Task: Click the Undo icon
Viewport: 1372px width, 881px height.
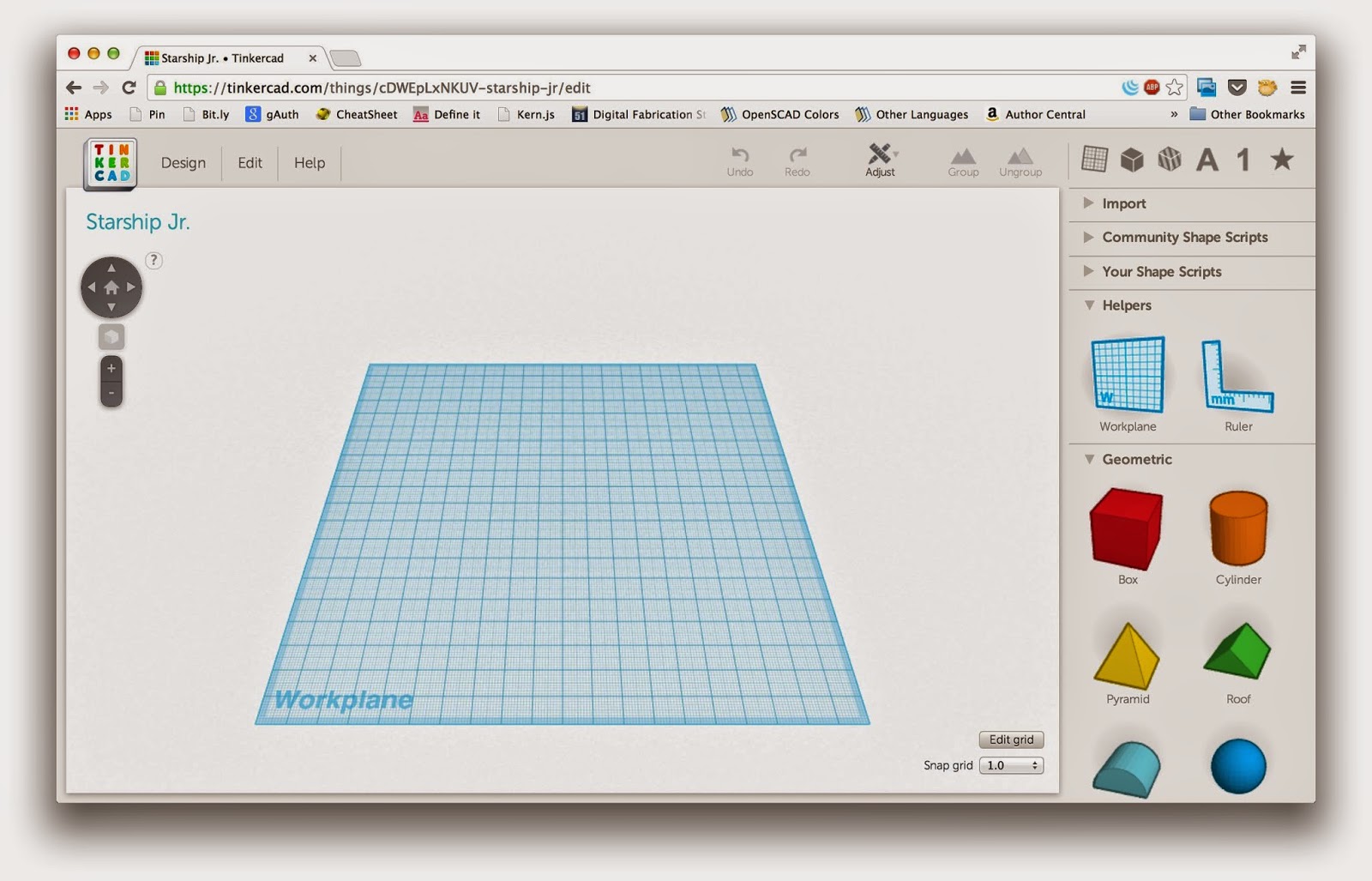Action: pos(740,160)
